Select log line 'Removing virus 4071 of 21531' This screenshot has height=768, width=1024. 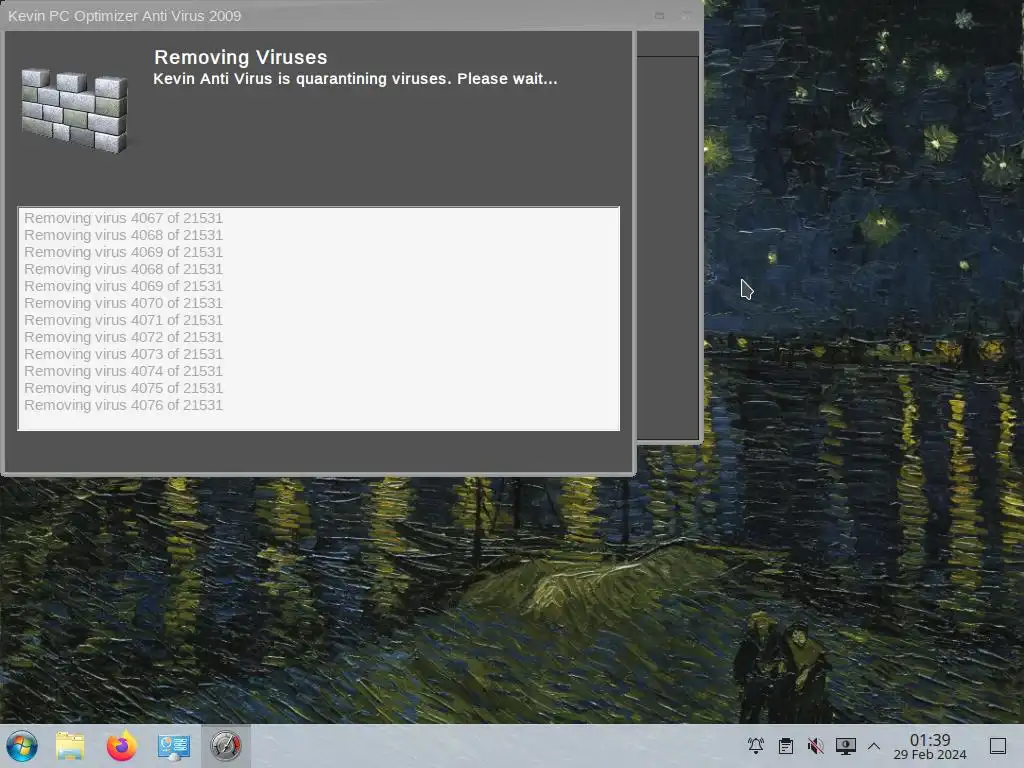123,320
